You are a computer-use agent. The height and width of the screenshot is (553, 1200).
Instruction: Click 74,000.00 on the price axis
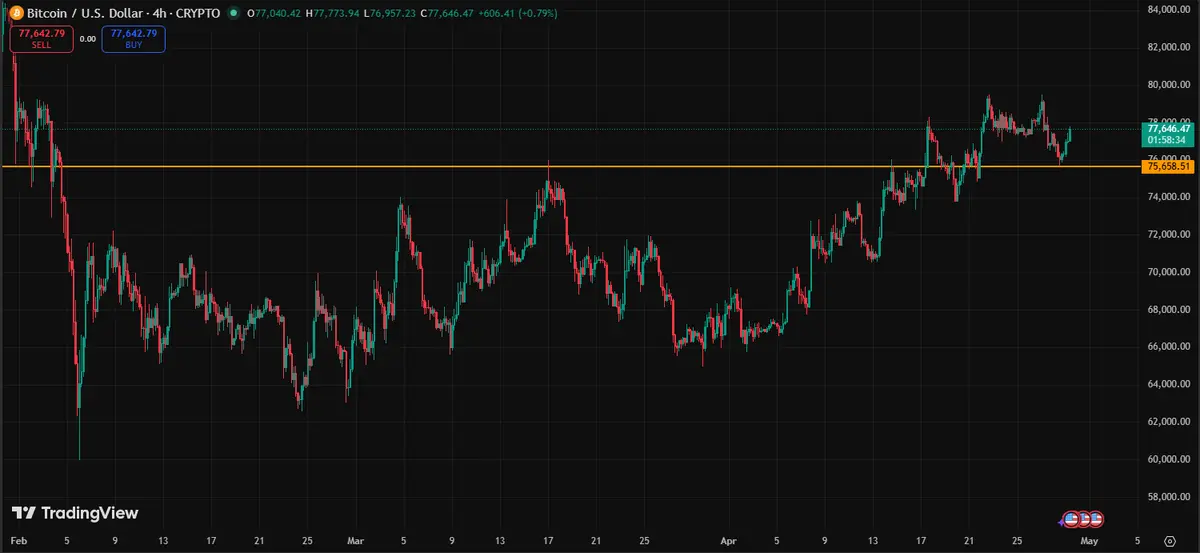pos(1169,197)
